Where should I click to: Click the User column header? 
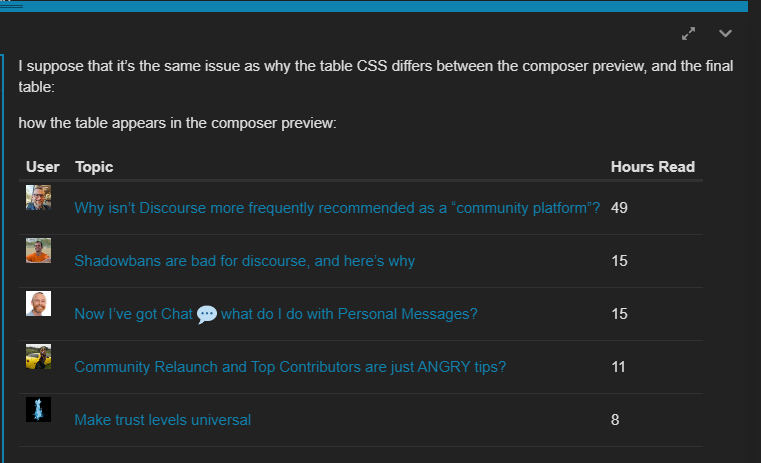[43, 167]
